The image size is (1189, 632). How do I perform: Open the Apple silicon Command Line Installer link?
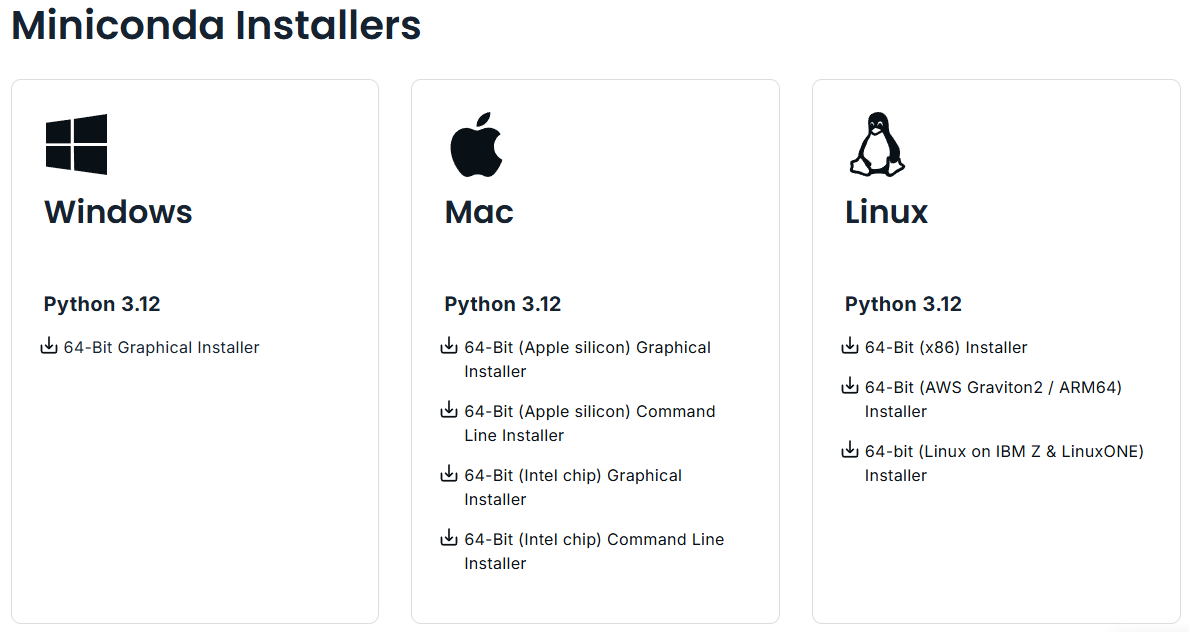(589, 412)
